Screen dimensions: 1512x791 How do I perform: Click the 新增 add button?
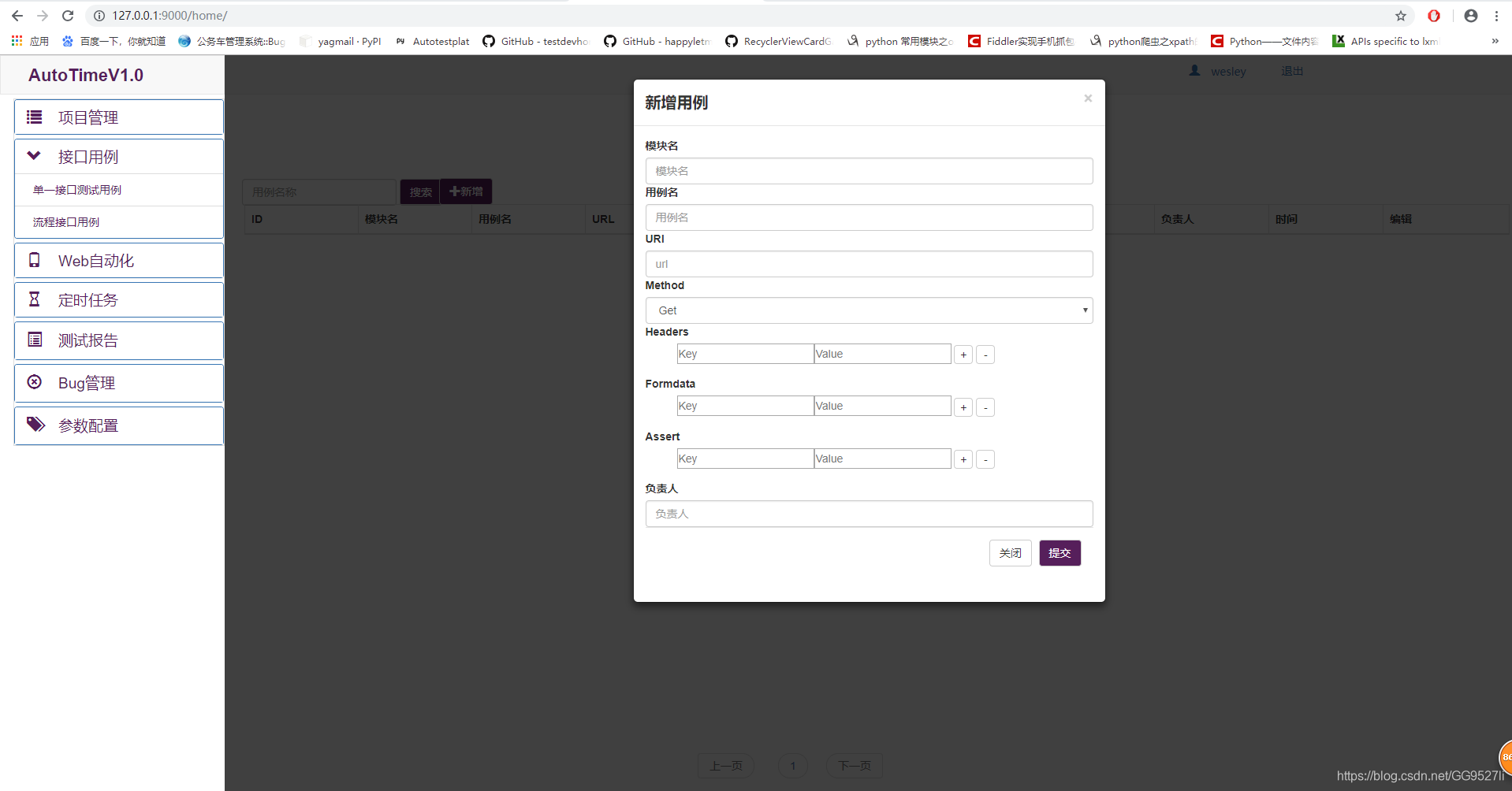(x=466, y=191)
